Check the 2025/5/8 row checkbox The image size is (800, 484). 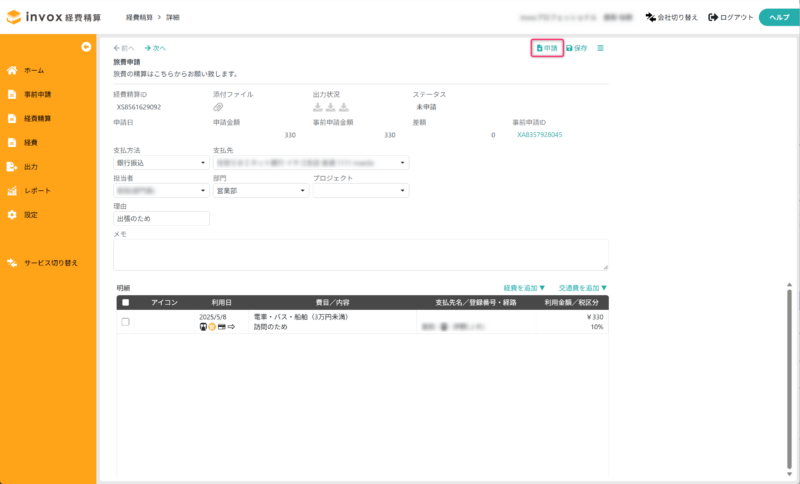(126, 322)
